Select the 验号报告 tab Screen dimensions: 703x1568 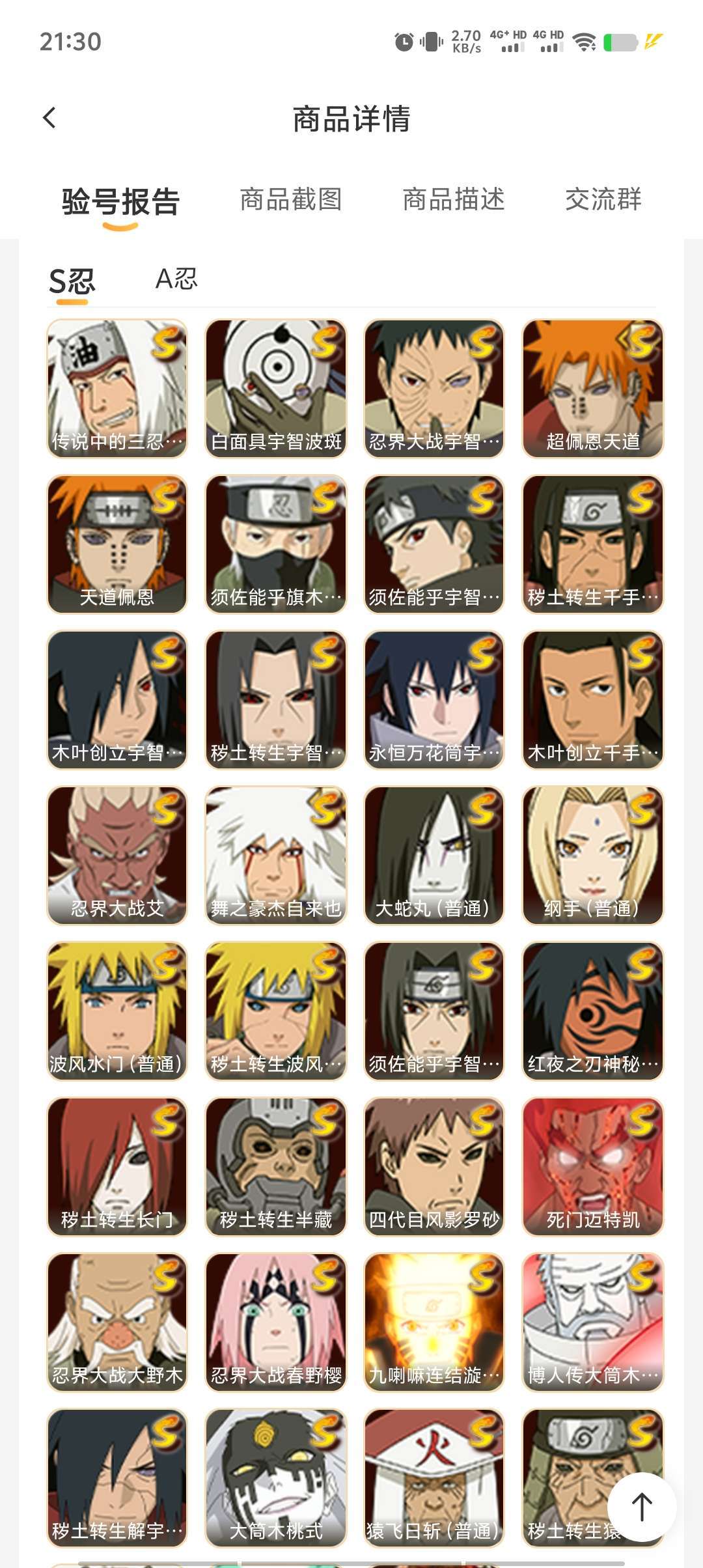coord(120,201)
